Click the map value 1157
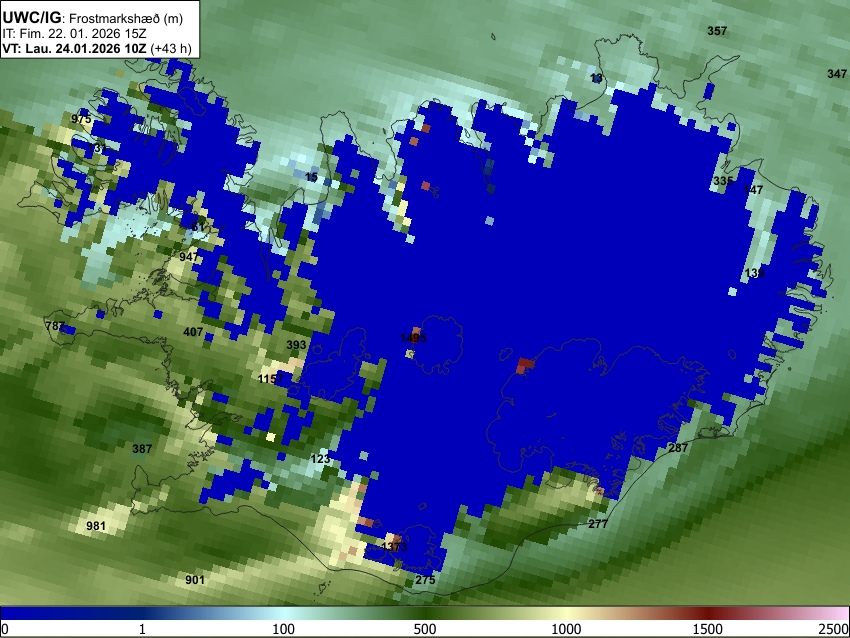 pyautogui.click(x=271, y=379)
